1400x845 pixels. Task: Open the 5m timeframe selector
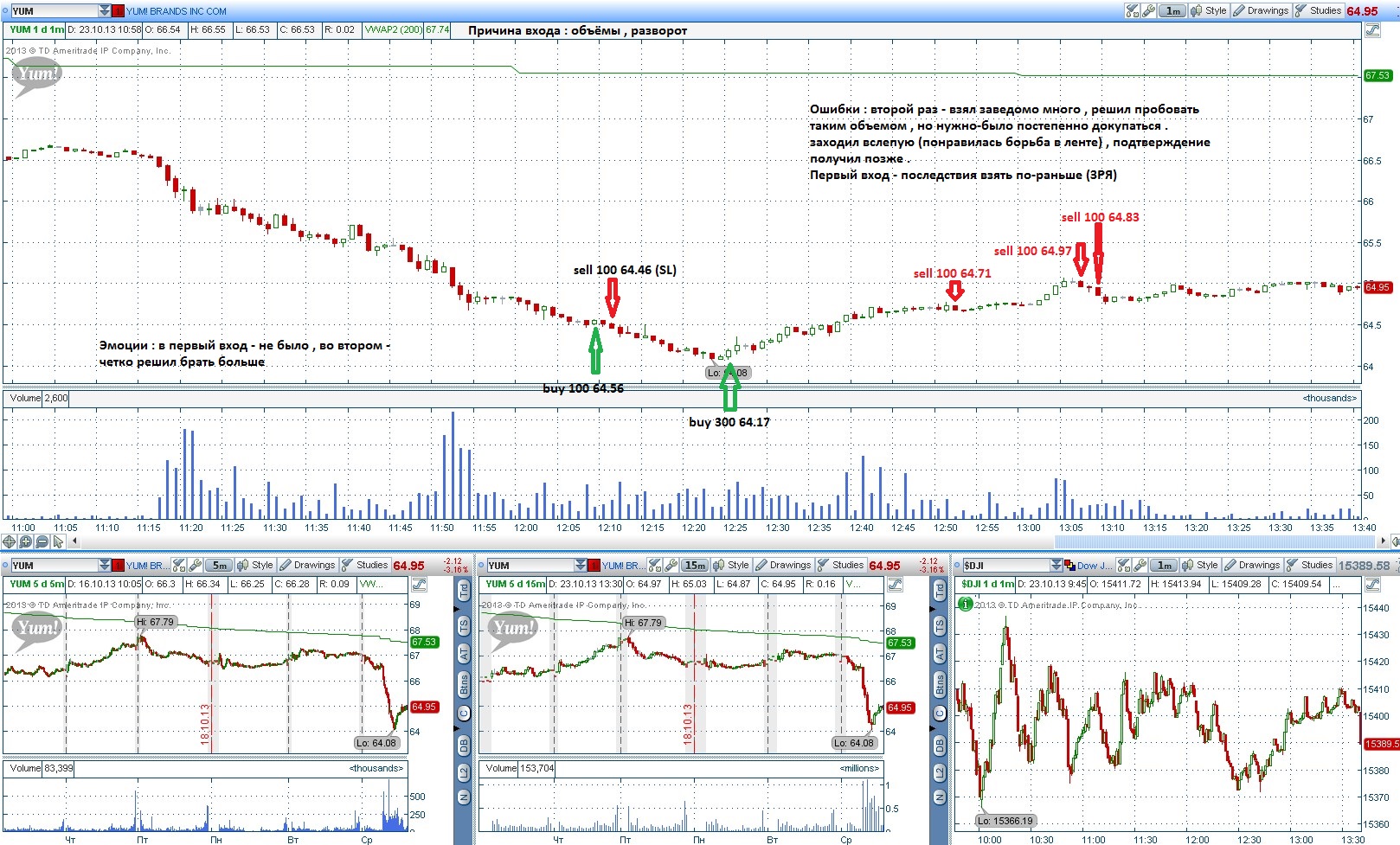click(220, 565)
